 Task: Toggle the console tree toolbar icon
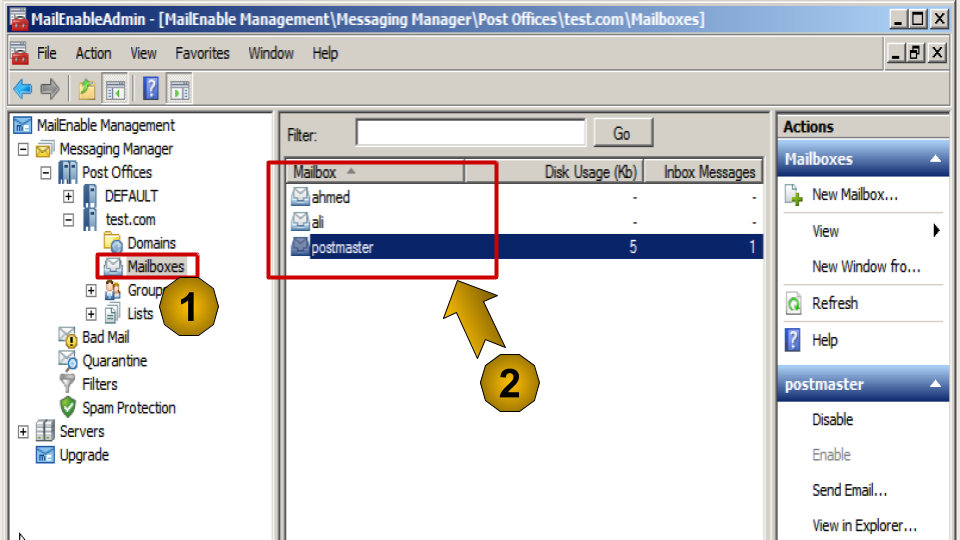click(x=114, y=89)
